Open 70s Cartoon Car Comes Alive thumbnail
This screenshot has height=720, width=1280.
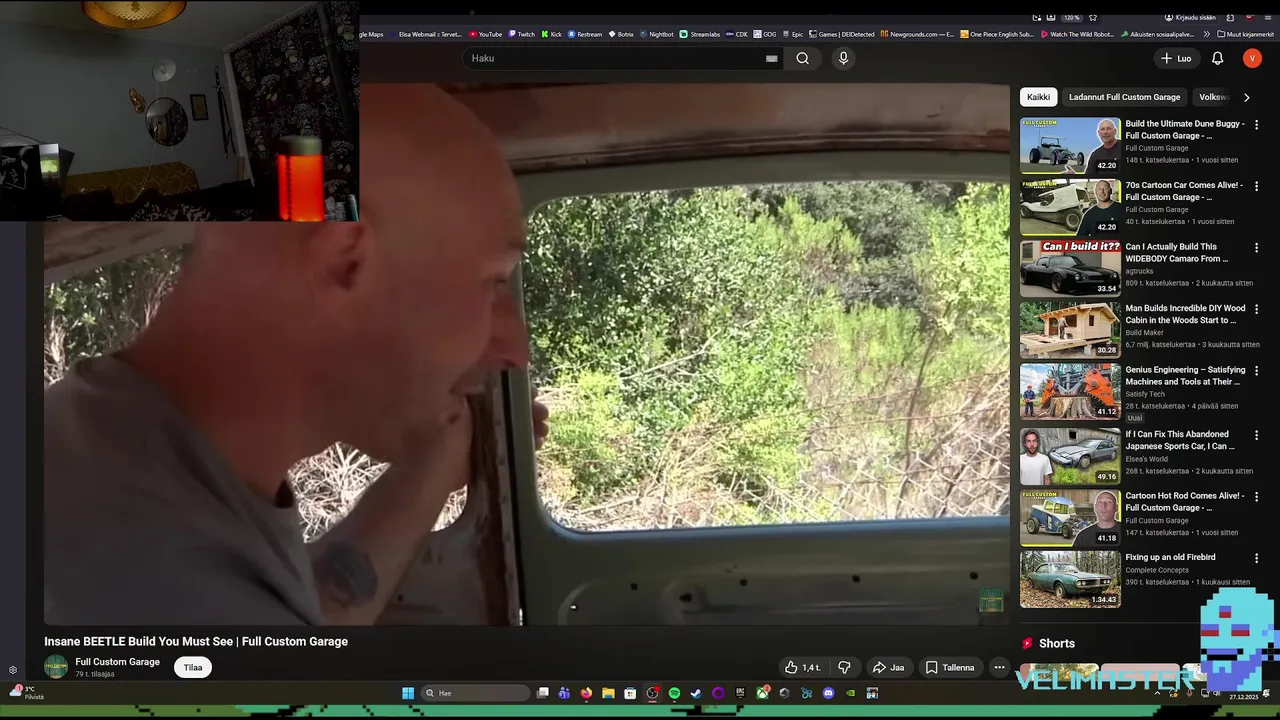pos(1070,207)
